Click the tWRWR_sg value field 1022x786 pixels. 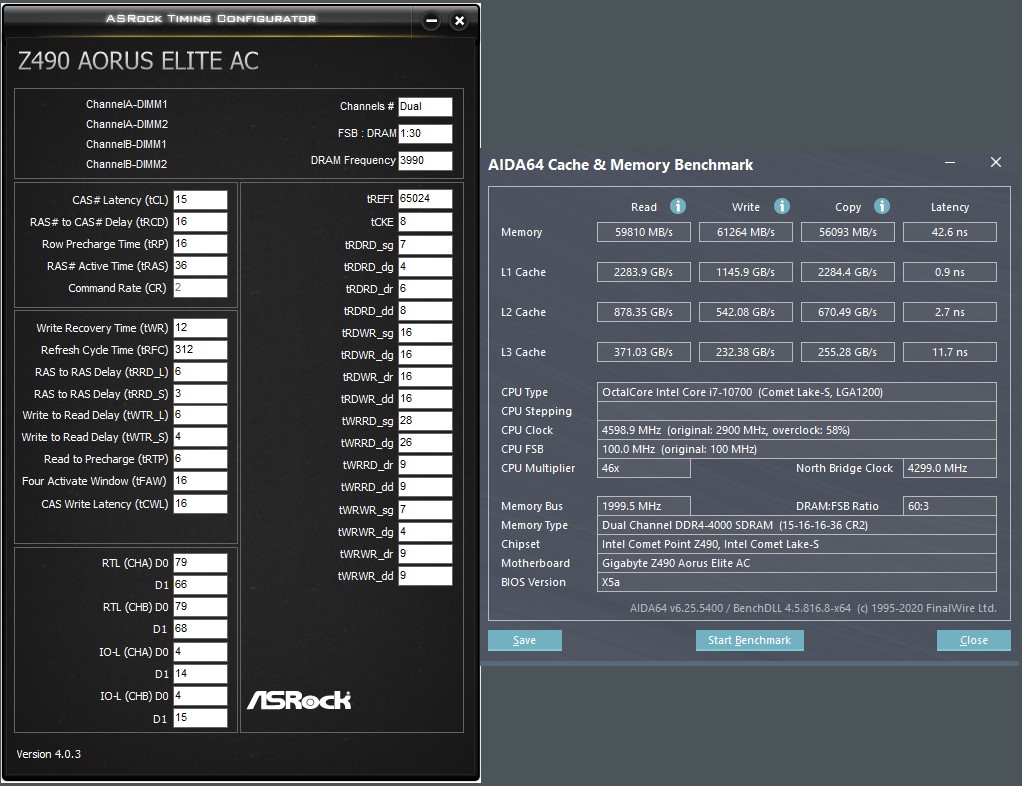[x=425, y=510]
